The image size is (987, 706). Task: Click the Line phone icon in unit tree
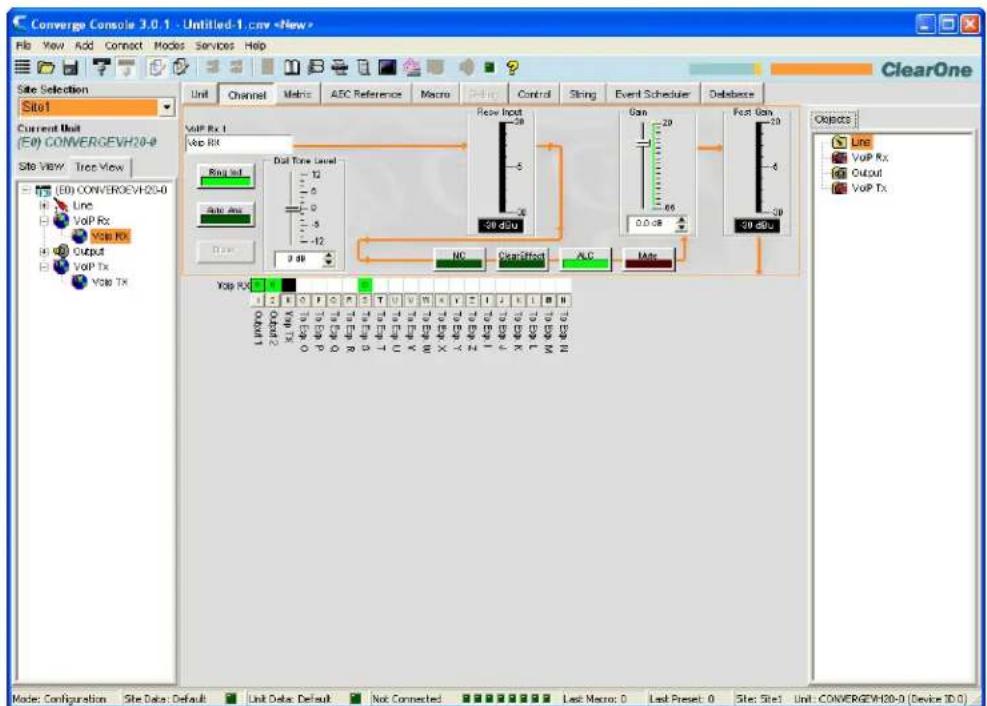click(62, 205)
